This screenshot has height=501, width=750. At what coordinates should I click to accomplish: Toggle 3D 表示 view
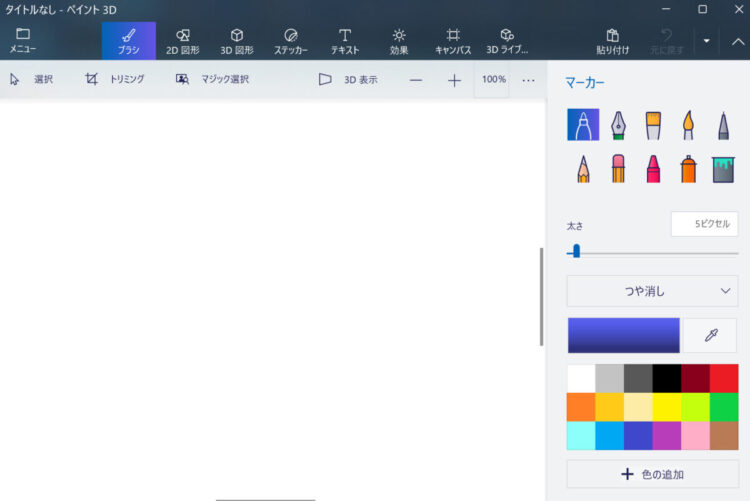click(348, 80)
